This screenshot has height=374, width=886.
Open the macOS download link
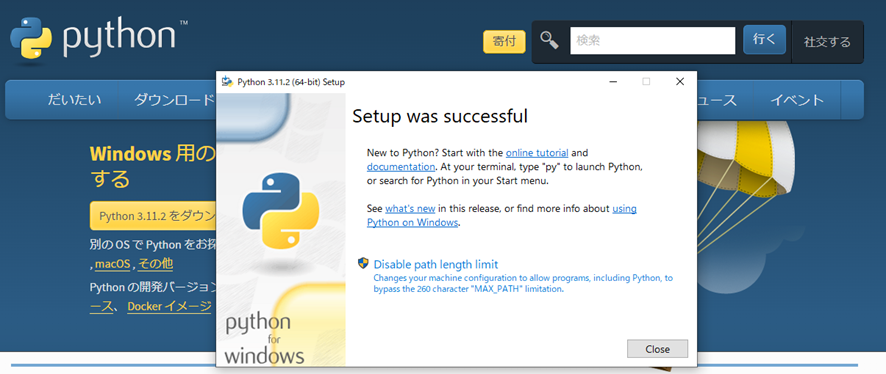(112, 264)
